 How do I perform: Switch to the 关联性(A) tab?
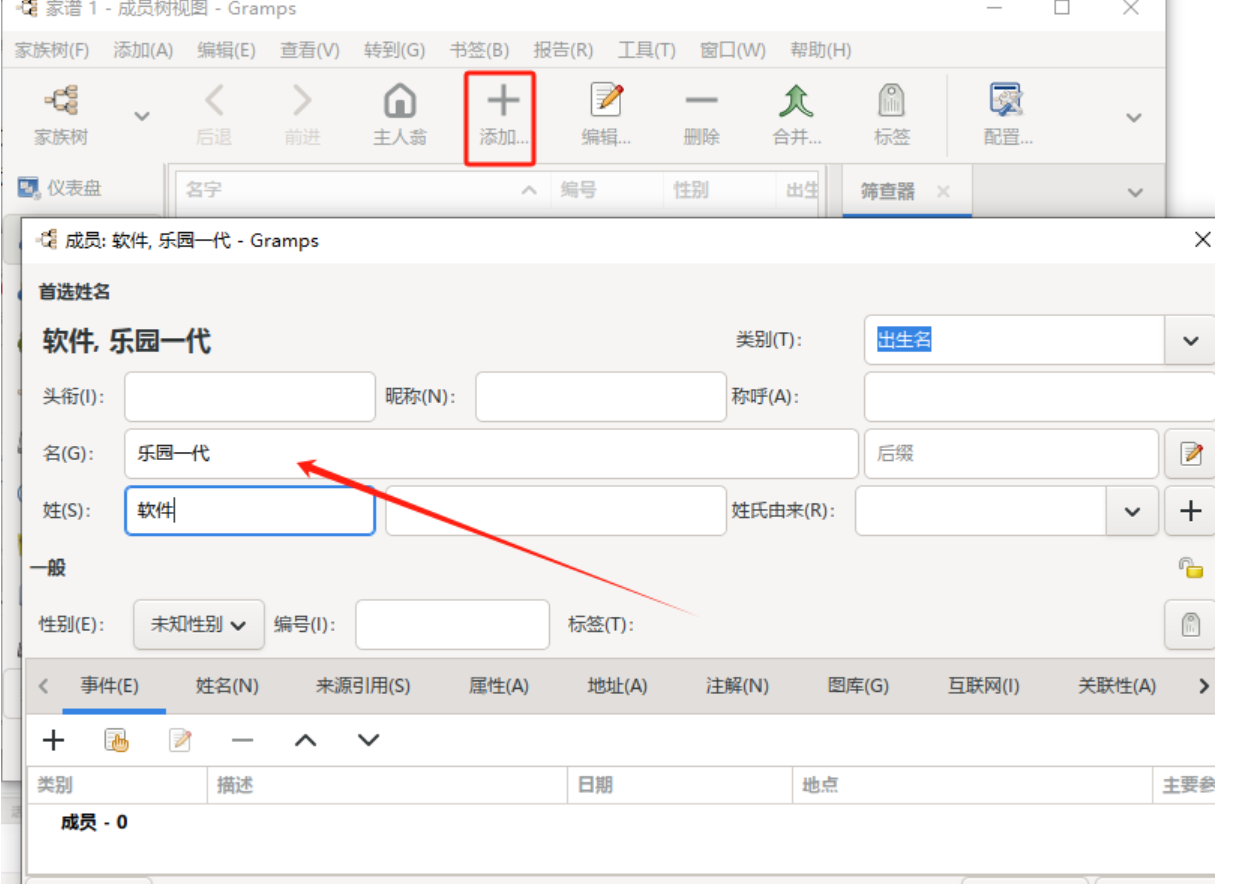tap(1116, 686)
